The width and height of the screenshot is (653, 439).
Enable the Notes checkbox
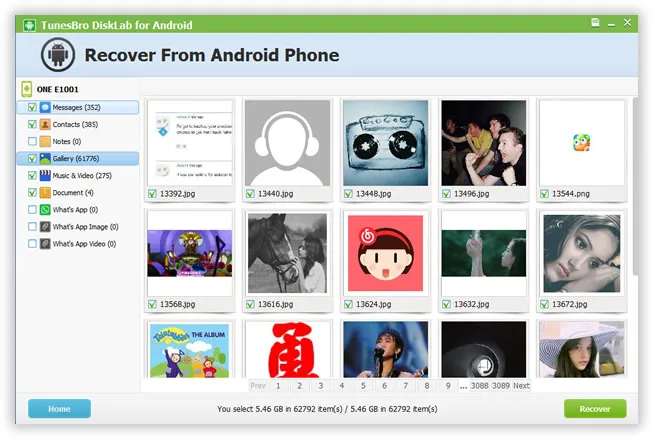click(x=32, y=141)
